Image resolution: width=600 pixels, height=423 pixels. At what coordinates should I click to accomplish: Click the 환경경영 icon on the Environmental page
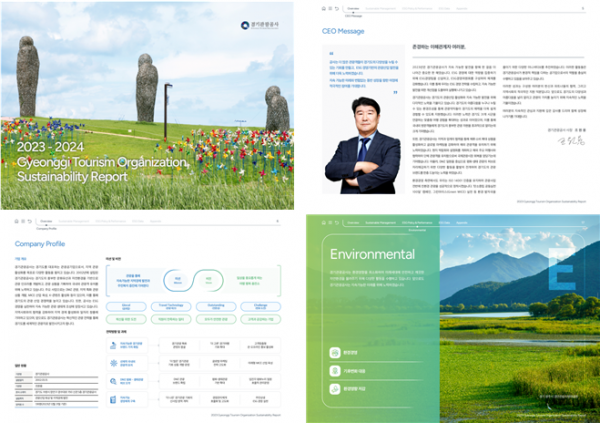point(335,353)
